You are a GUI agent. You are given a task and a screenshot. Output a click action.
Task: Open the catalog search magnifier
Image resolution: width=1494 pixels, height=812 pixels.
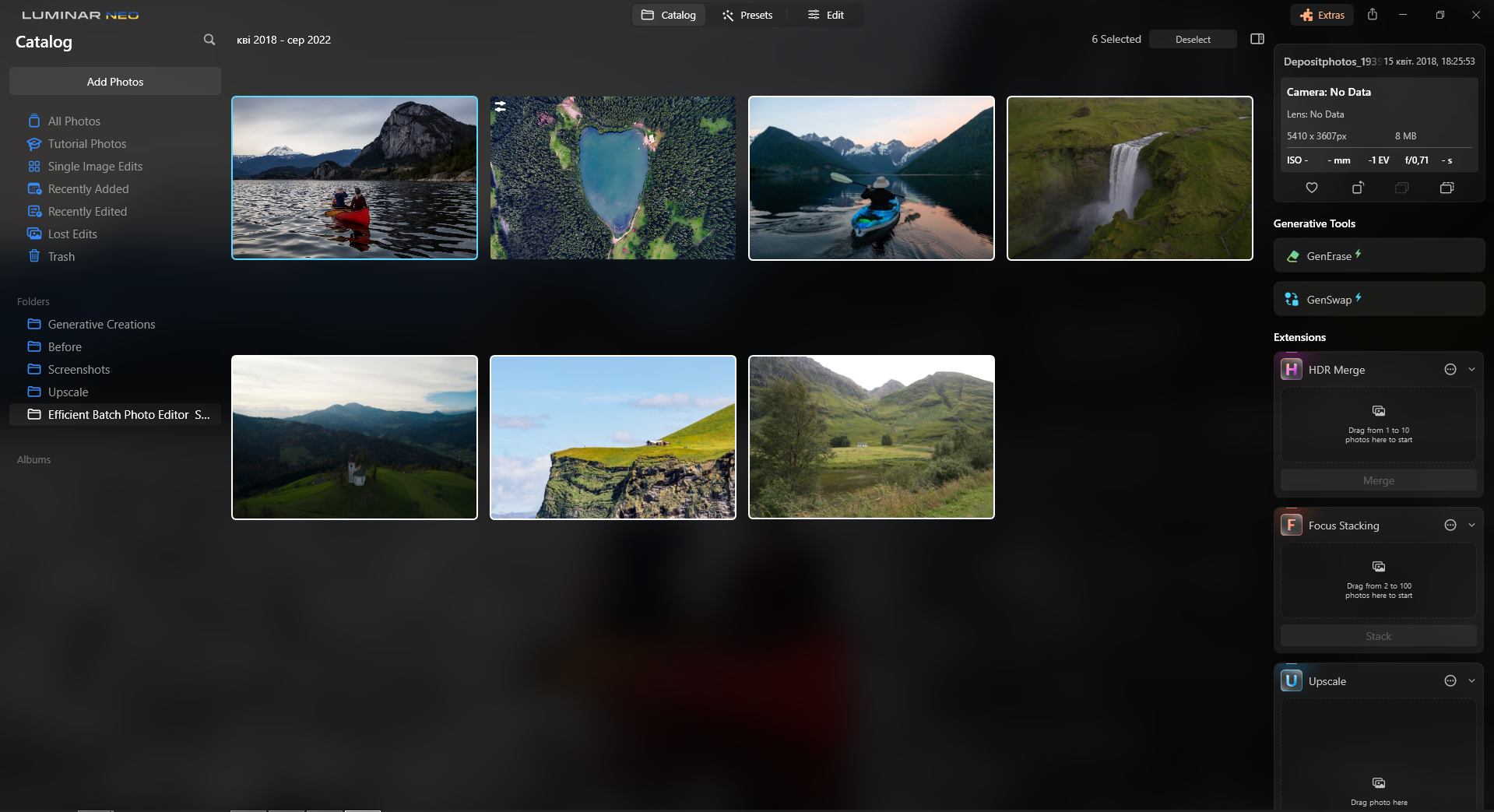[x=209, y=40]
